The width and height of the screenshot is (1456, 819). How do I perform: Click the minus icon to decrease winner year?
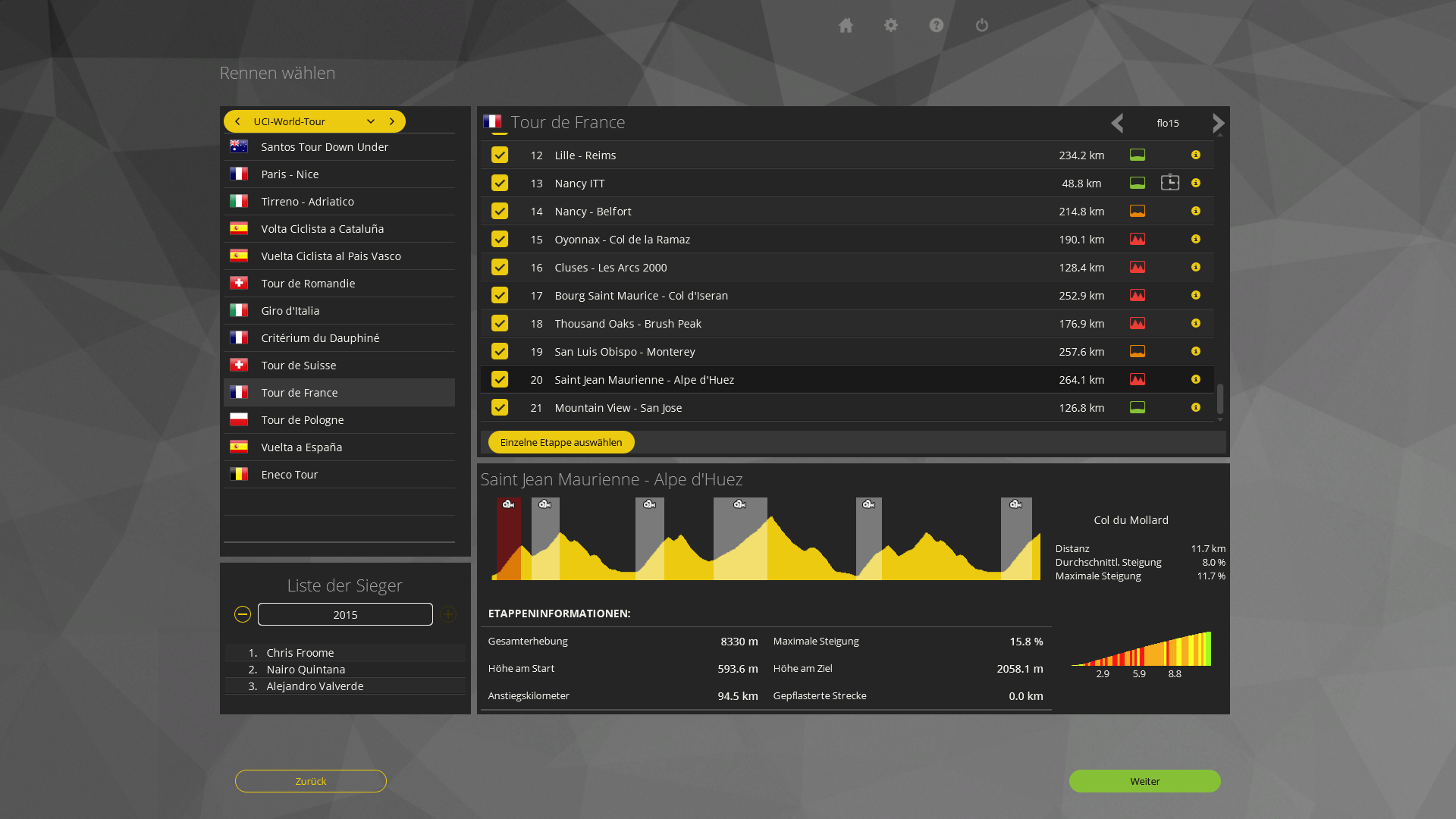(x=243, y=614)
